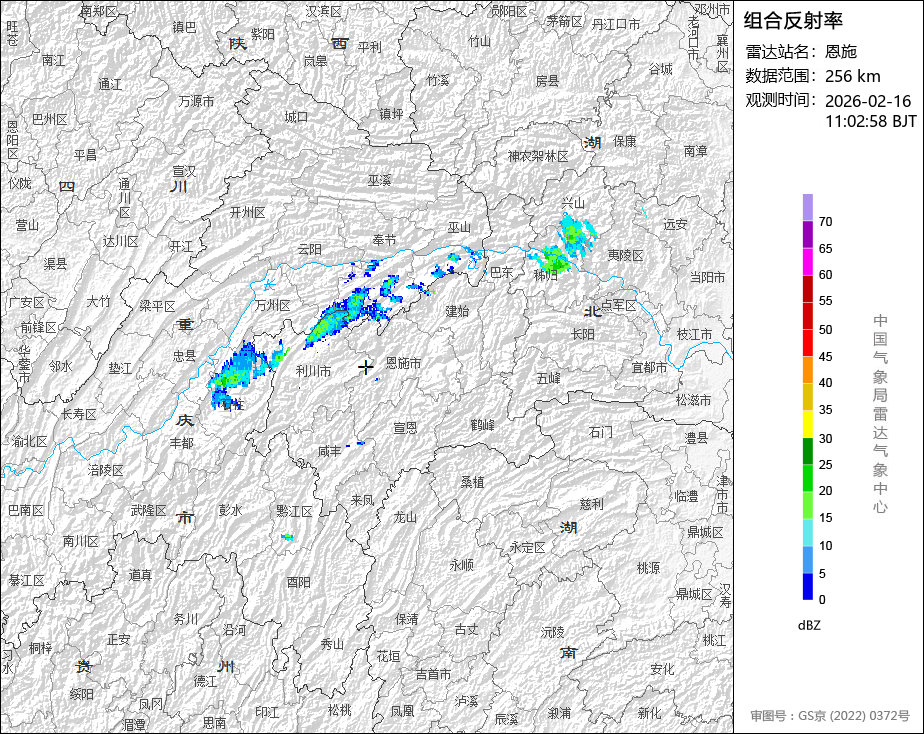Click the legend value 0

point(822,600)
